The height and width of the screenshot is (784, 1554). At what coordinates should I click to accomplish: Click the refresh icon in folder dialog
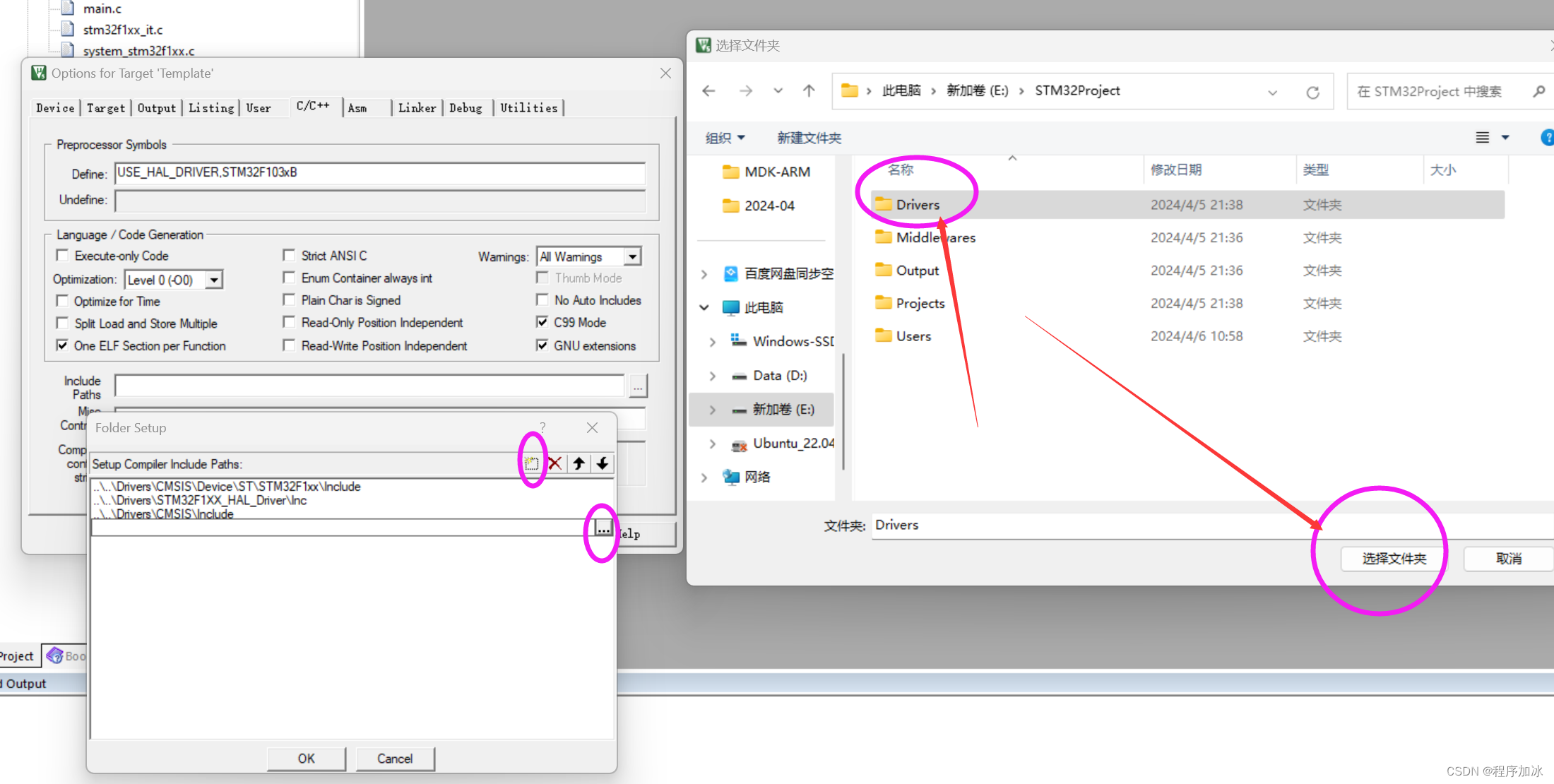tap(1312, 93)
